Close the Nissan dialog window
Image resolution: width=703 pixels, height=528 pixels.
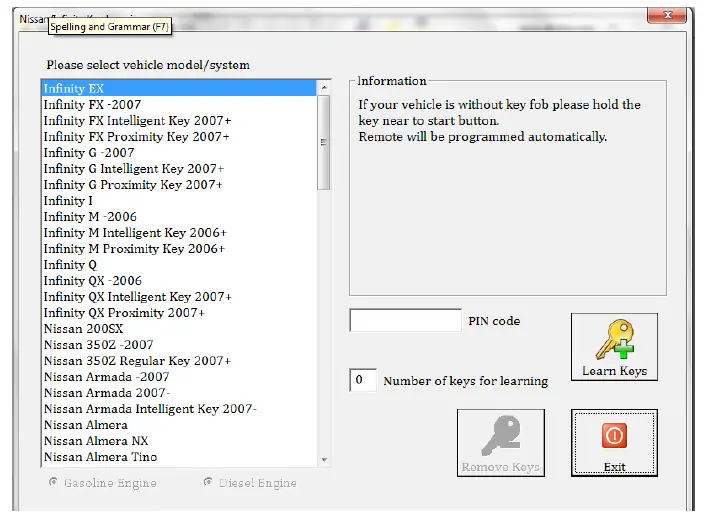pyautogui.click(x=667, y=15)
